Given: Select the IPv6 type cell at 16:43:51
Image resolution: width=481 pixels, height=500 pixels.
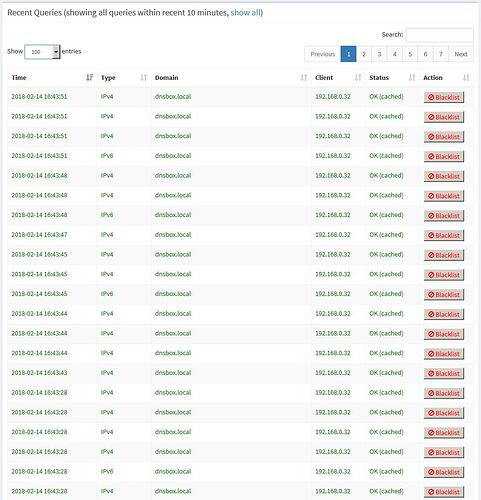Looking at the screenshot, I should 107,156.
